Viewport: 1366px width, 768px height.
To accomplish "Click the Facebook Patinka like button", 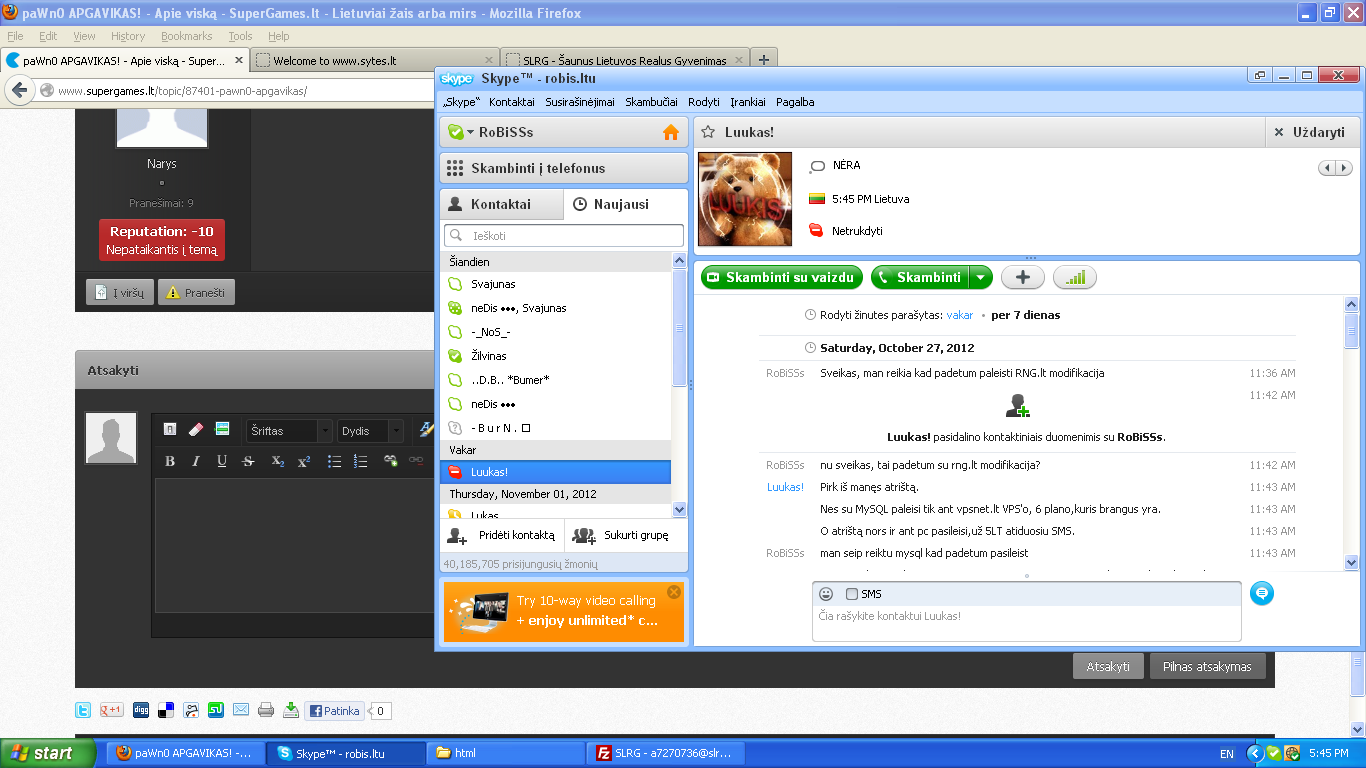I will pyautogui.click(x=334, y=711).
